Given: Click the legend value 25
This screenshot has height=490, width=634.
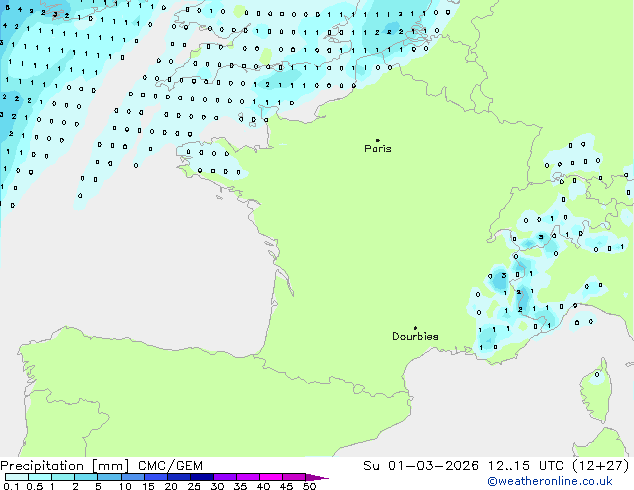Looking at the screenshot, I should [x=194, y=486].
